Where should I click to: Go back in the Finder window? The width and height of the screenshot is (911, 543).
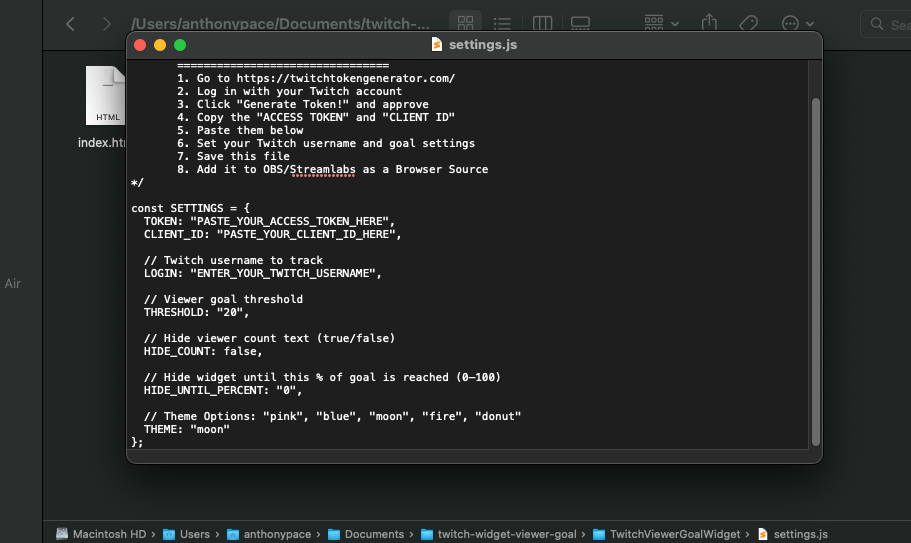(70, 24)
